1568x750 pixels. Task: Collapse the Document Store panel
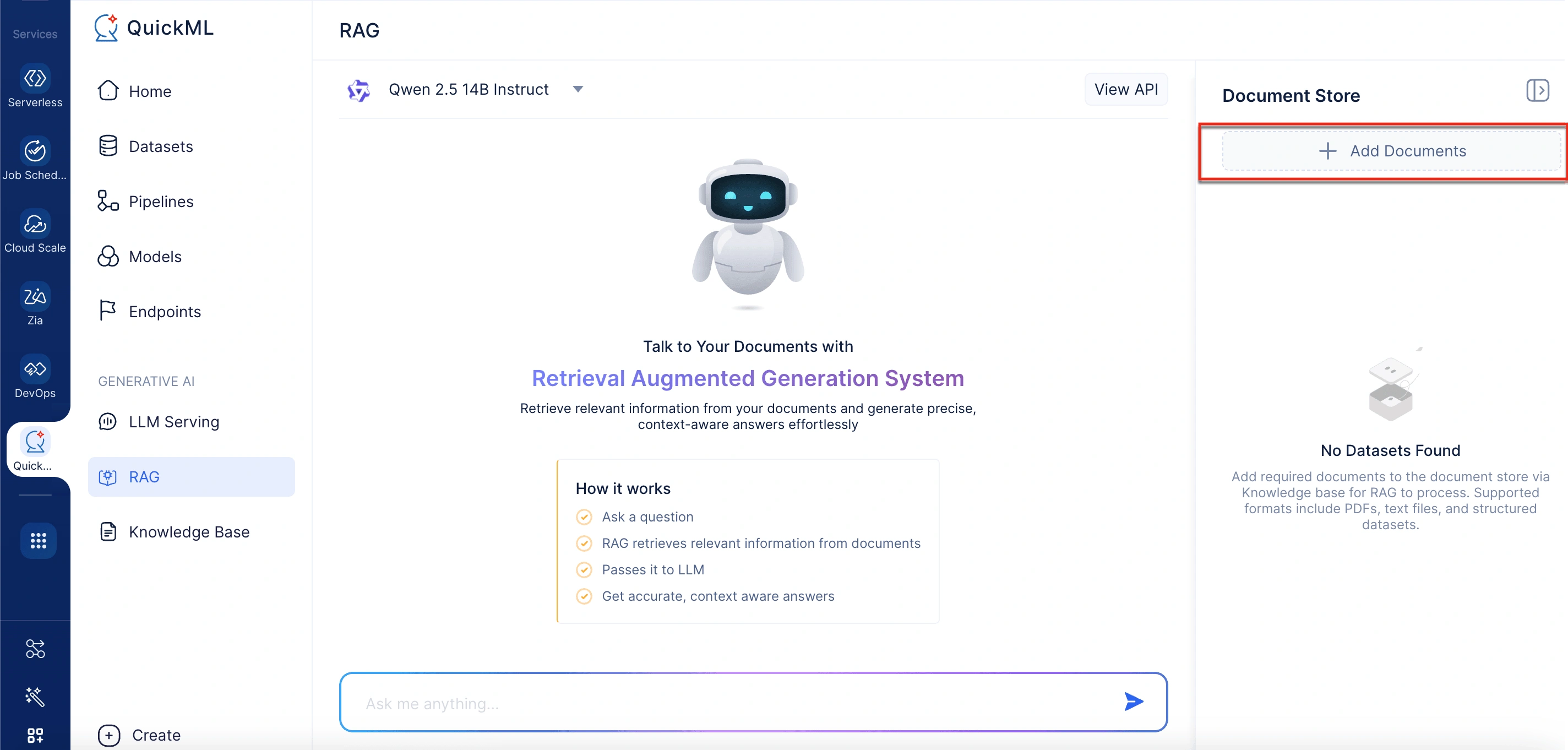point(1537,91)
